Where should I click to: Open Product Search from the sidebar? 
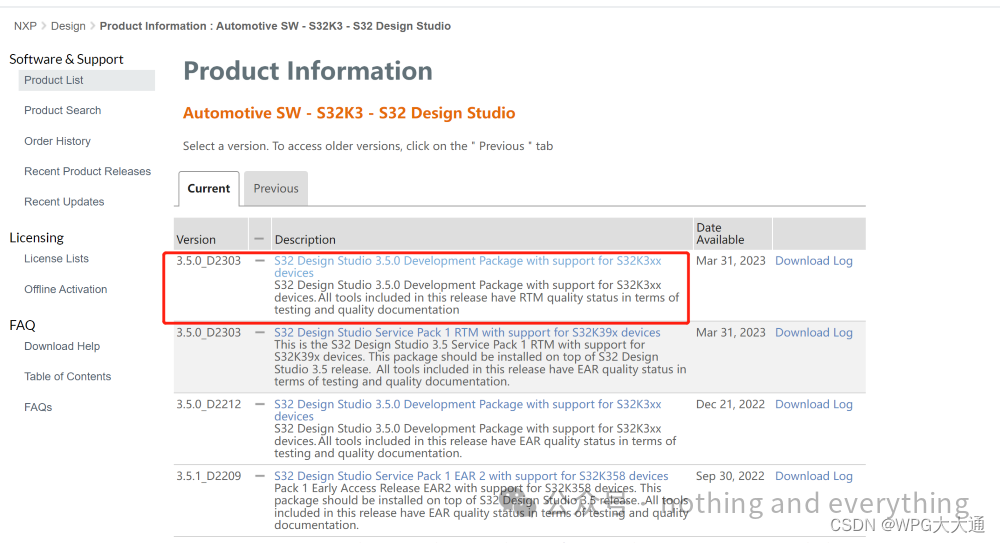[62, 110]
